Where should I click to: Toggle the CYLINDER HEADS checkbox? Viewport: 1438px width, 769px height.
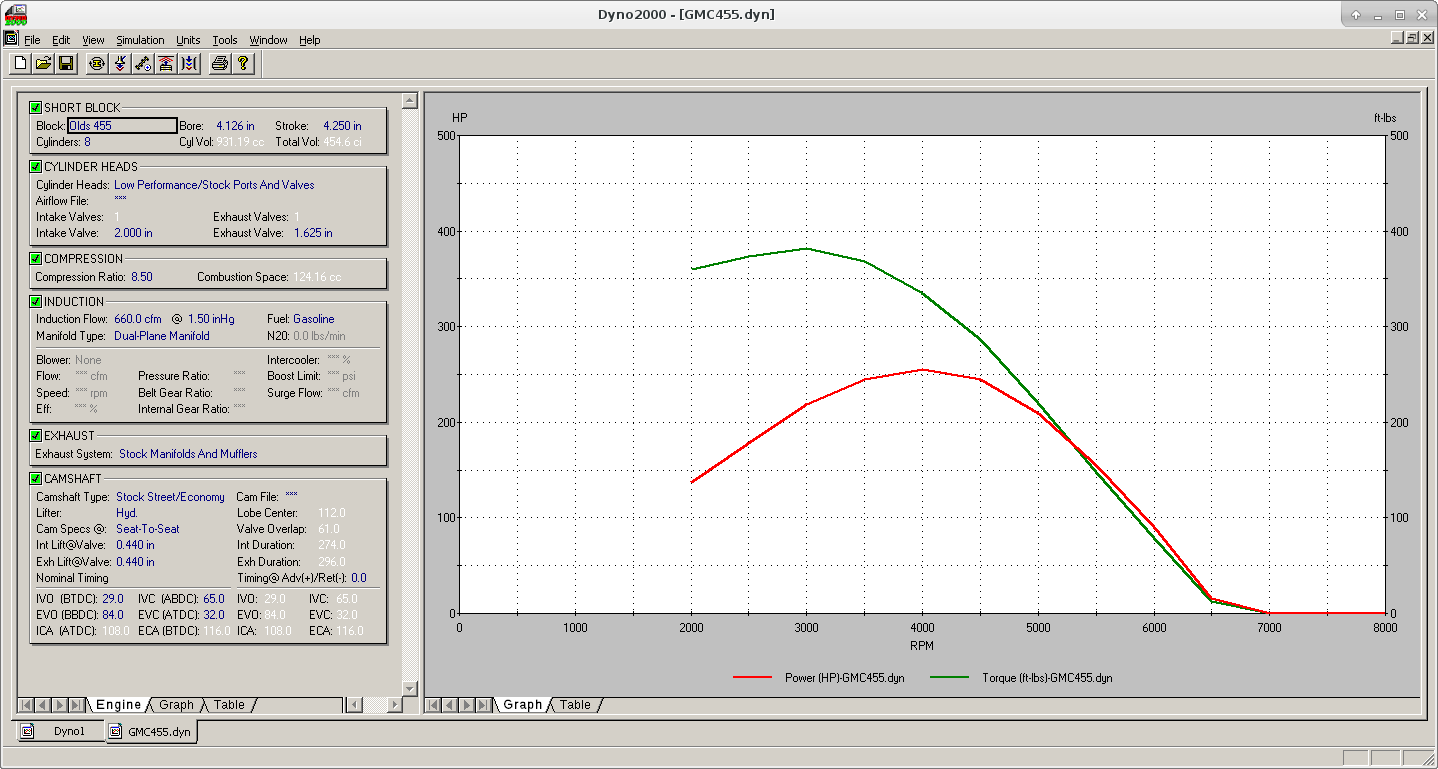pos(36,166)
